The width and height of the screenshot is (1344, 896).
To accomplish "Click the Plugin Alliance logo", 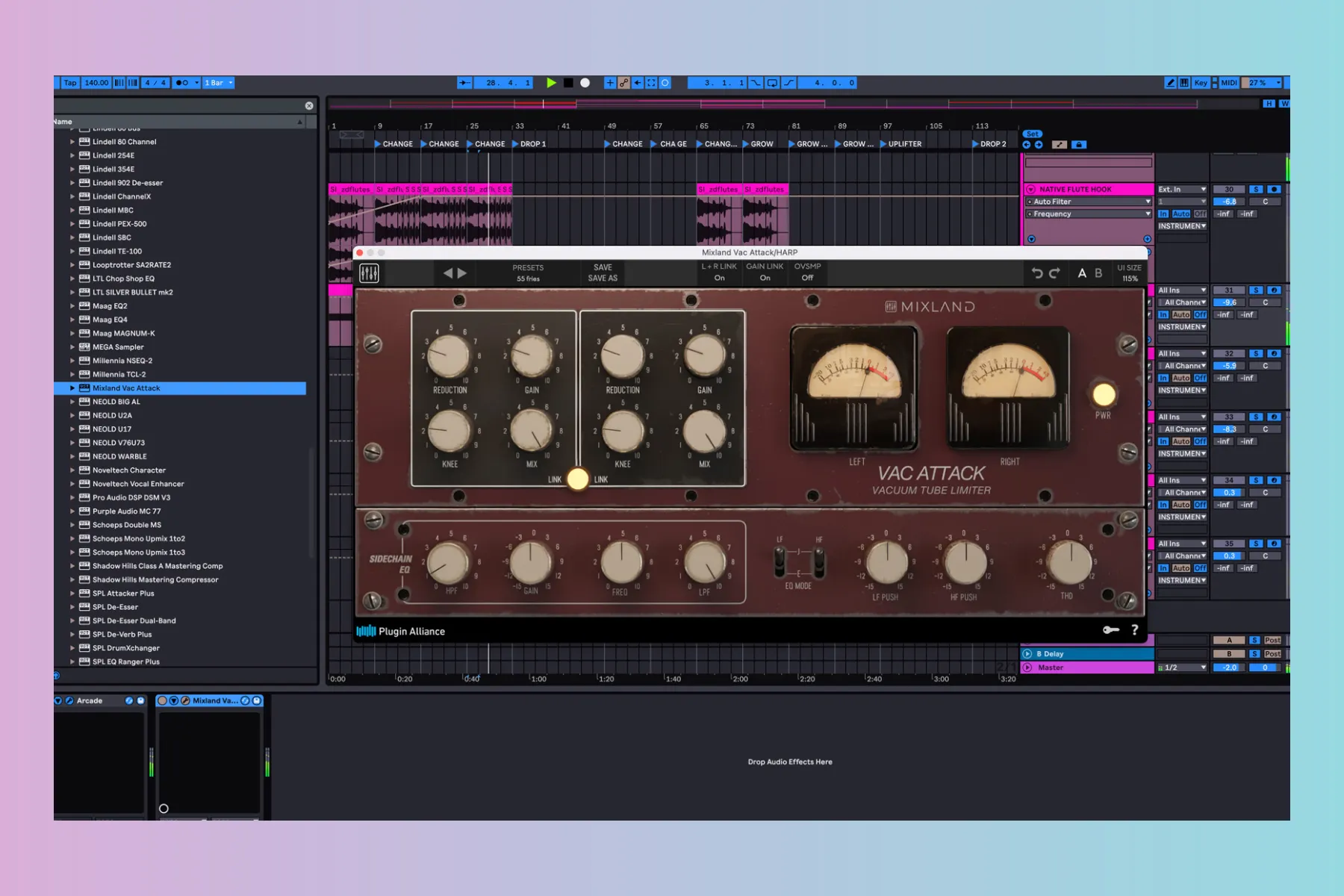I will click(x=401, y=631).
